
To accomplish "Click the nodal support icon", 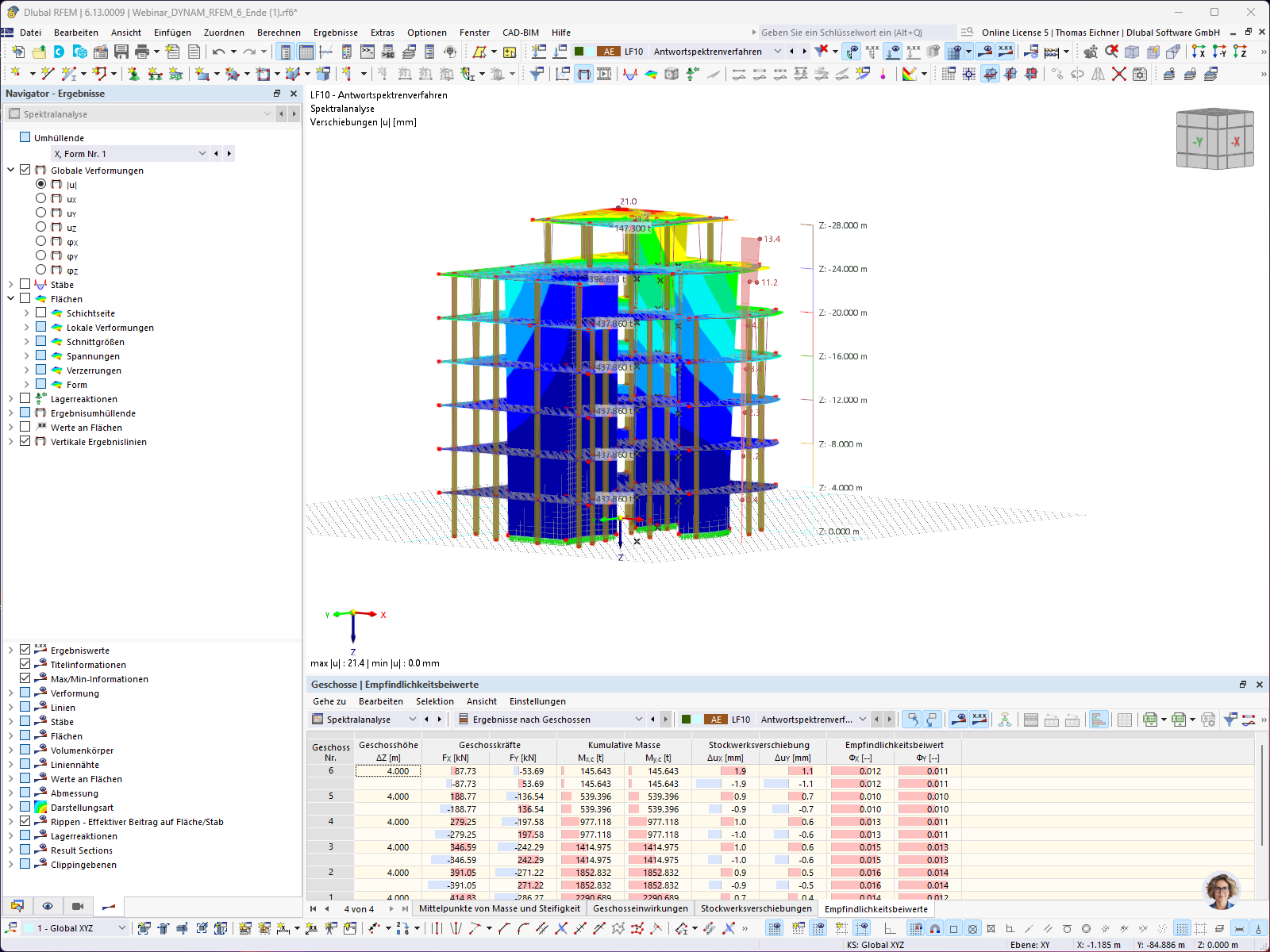I will coord(133,74).
